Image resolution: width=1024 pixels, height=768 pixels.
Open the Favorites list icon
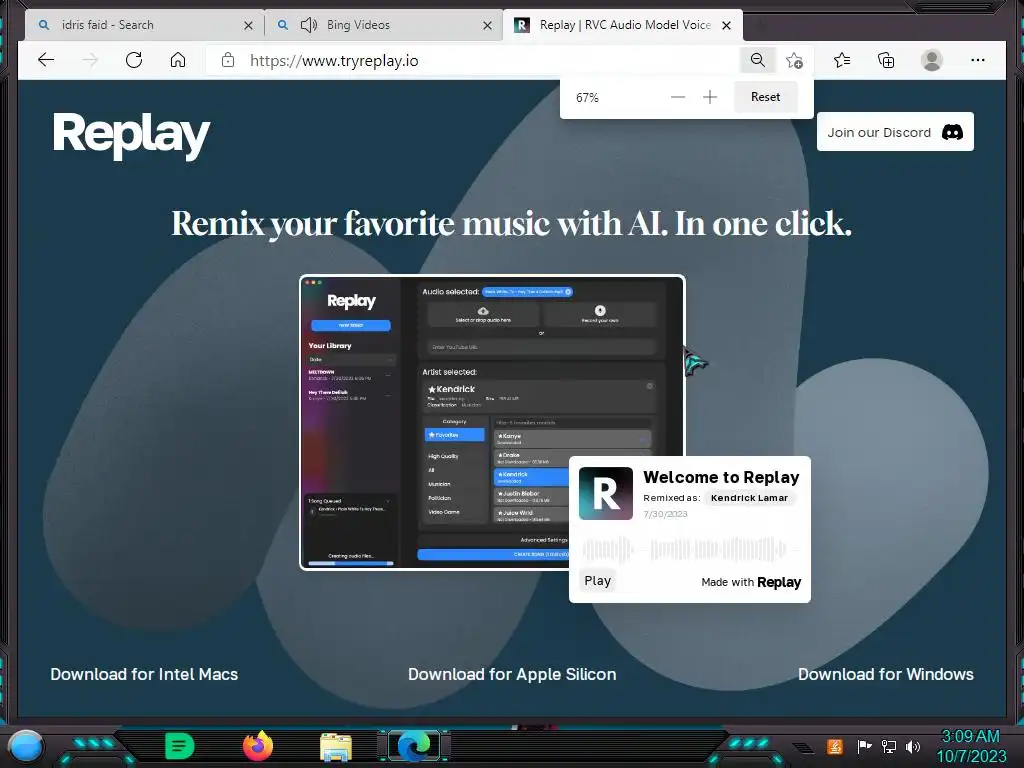point(842,60)
